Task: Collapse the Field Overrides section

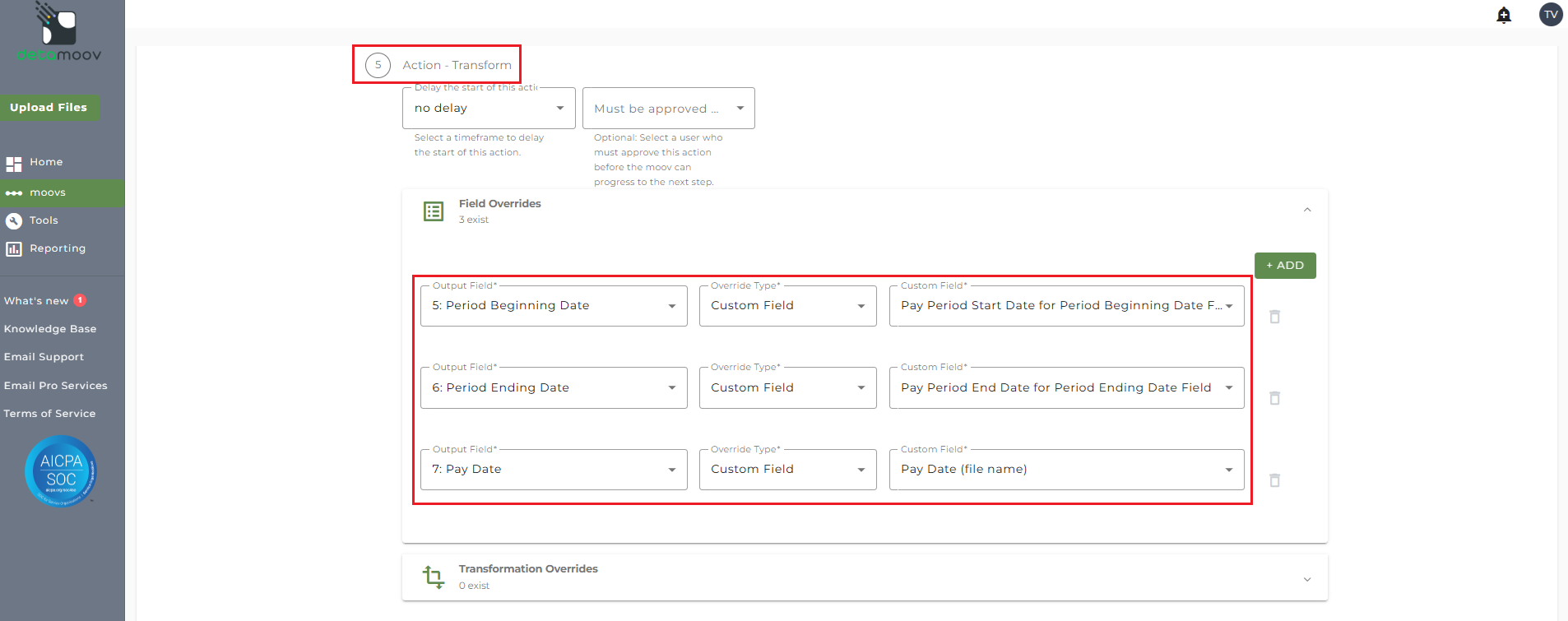Action: [1306, 211]
